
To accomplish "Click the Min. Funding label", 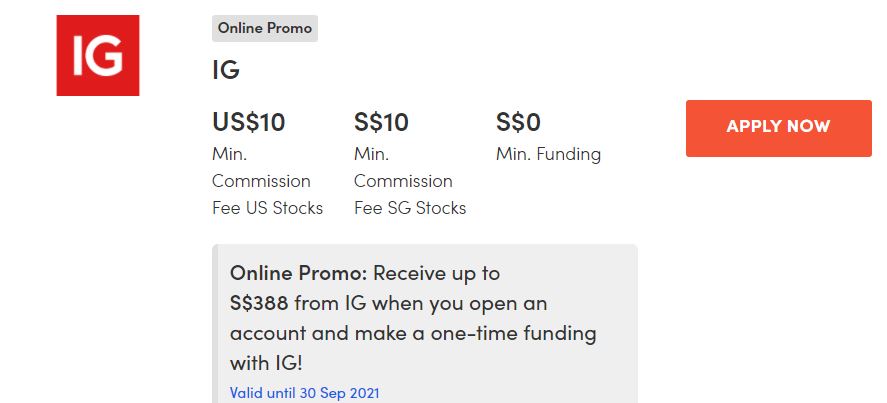I will tap(548, 154).
